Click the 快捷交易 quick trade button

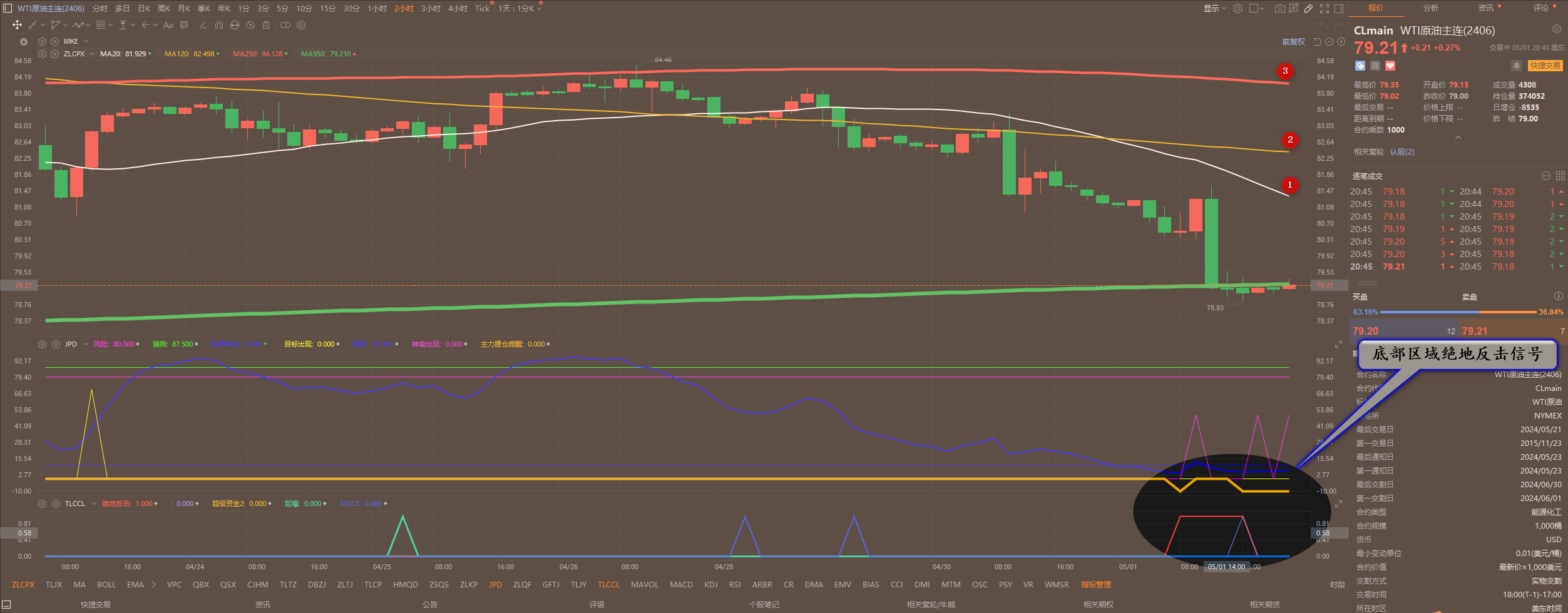pos(1545,66)
